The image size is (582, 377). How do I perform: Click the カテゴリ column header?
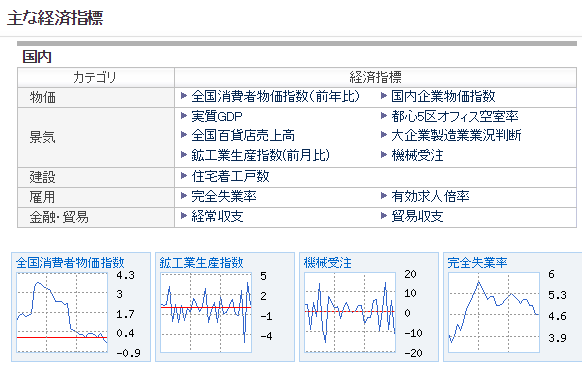coord(96,78)
